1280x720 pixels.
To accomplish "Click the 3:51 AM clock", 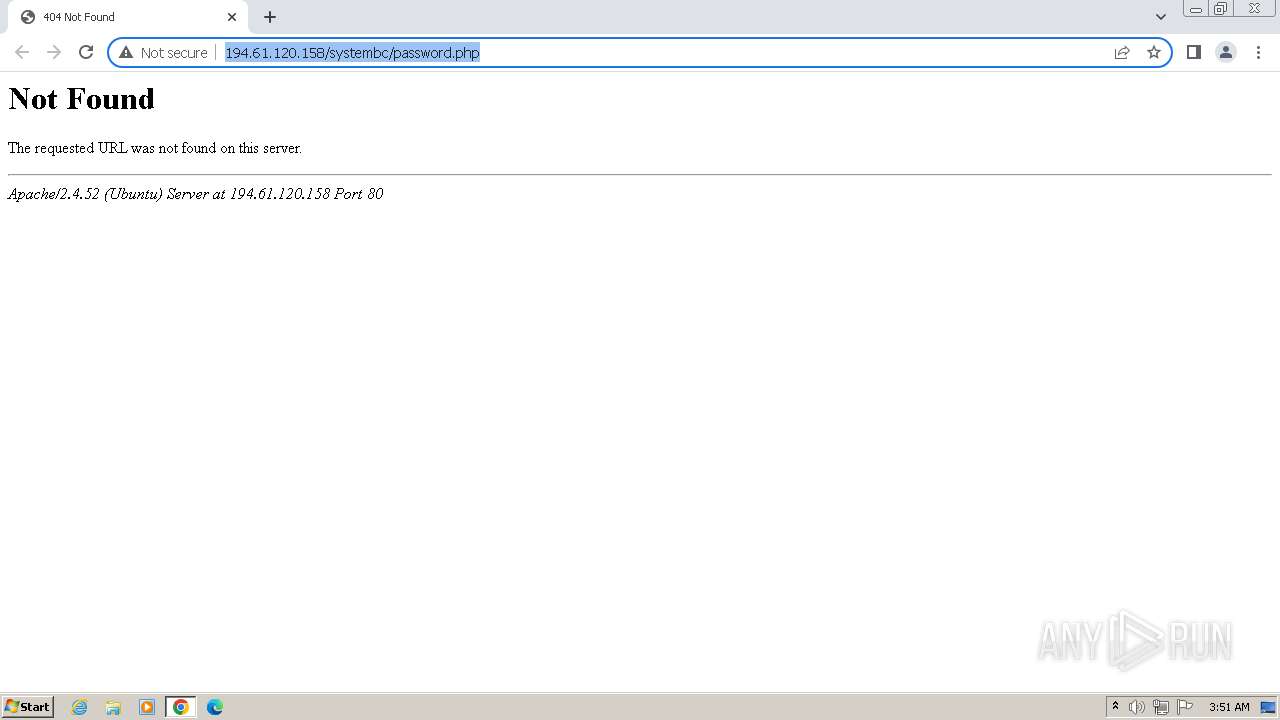I will (x=1229, y=707).
